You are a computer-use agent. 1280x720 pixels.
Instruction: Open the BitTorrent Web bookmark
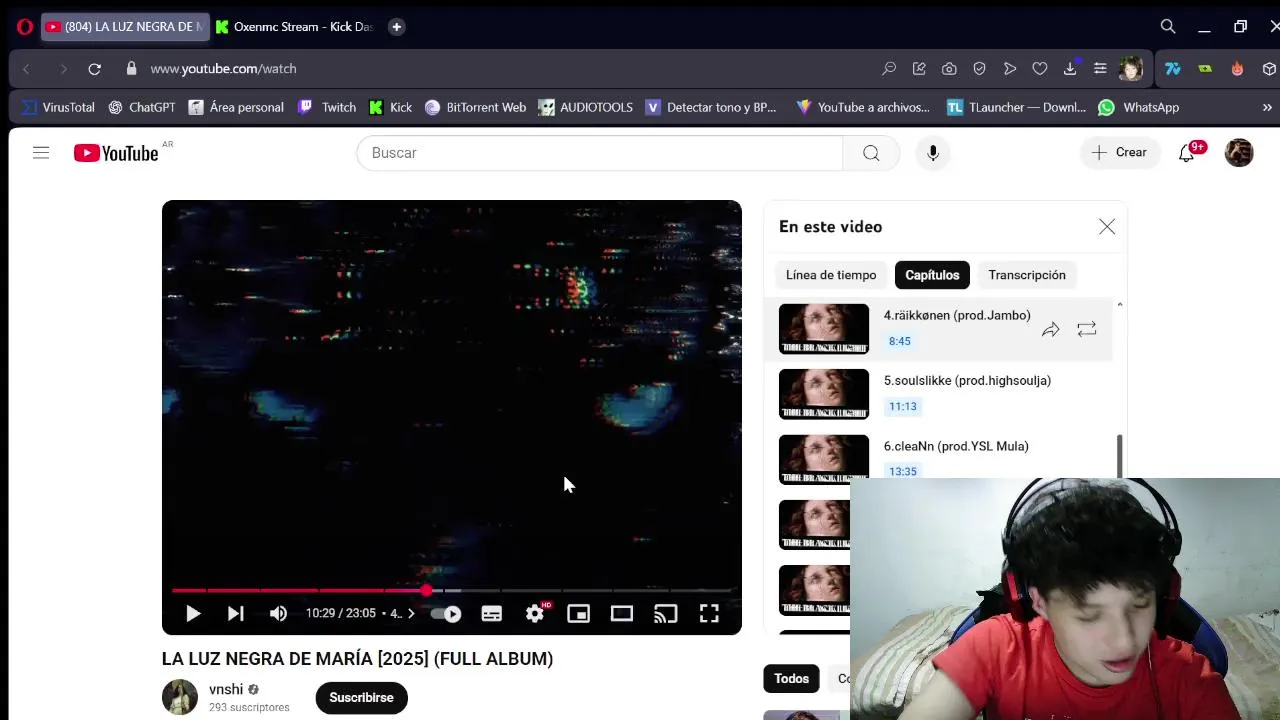[475, 107]
